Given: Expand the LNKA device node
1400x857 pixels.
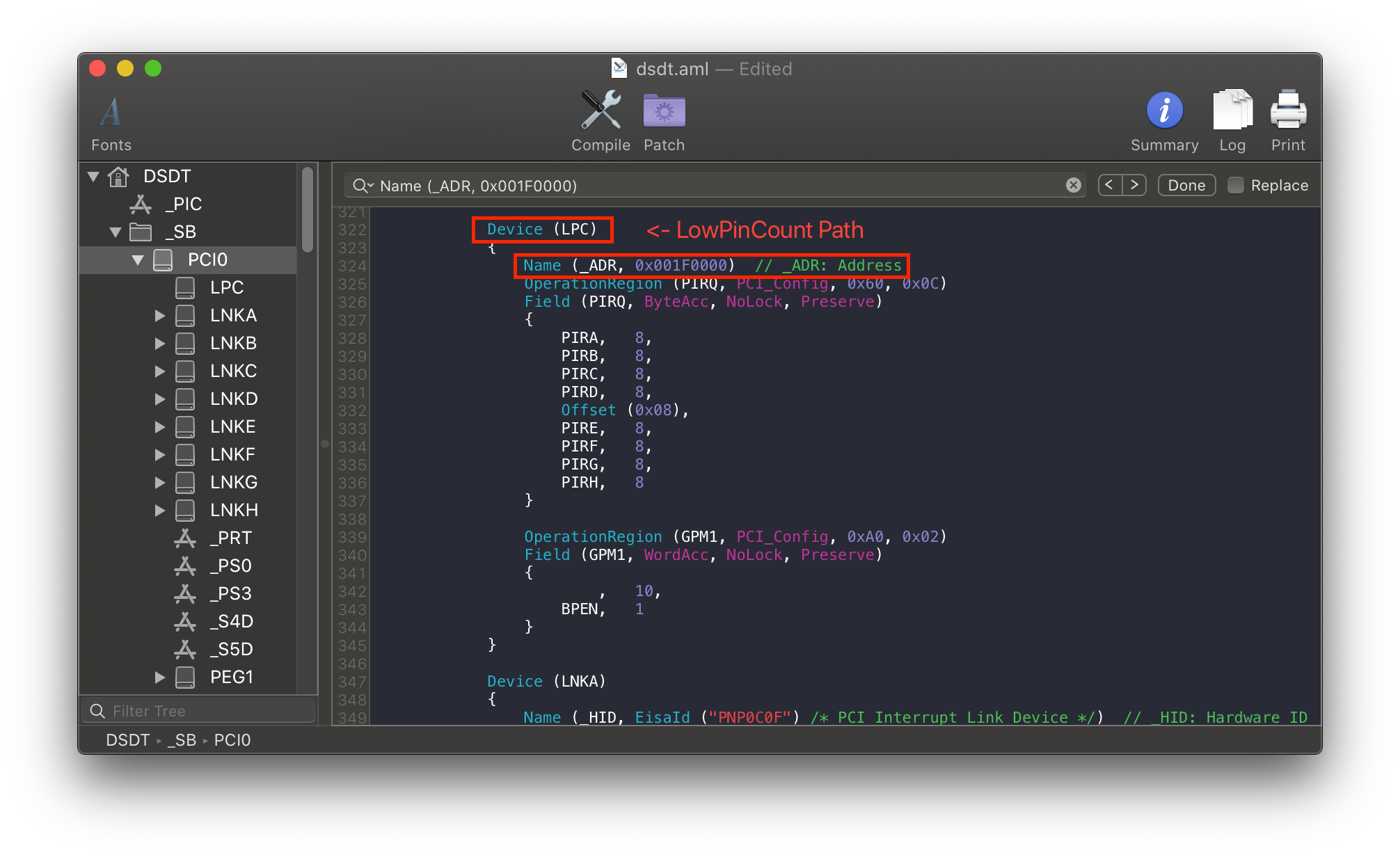Looking at the screenshot, I should tap(160, 316).
